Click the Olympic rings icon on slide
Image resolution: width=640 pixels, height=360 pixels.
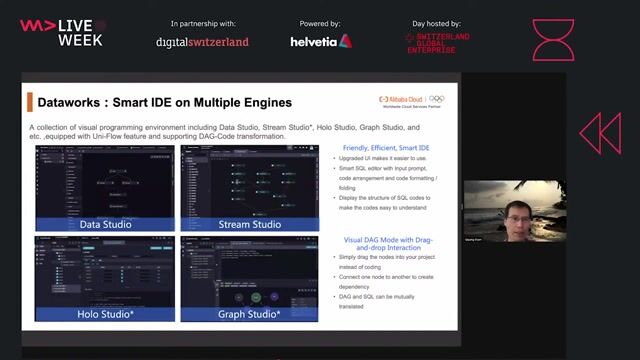[x=436, y=99]
